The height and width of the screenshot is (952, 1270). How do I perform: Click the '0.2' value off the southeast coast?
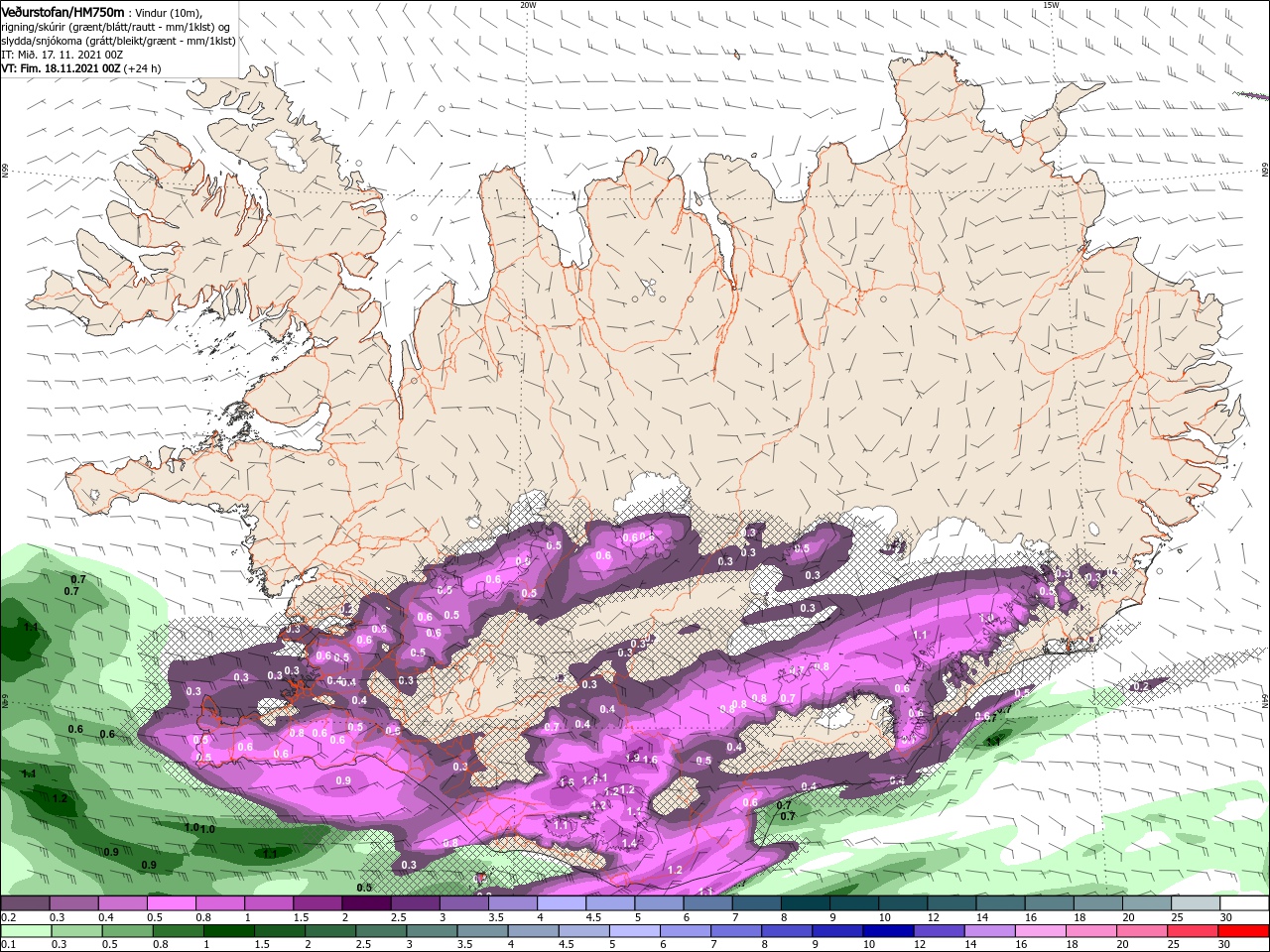[x=1140, y=685]
